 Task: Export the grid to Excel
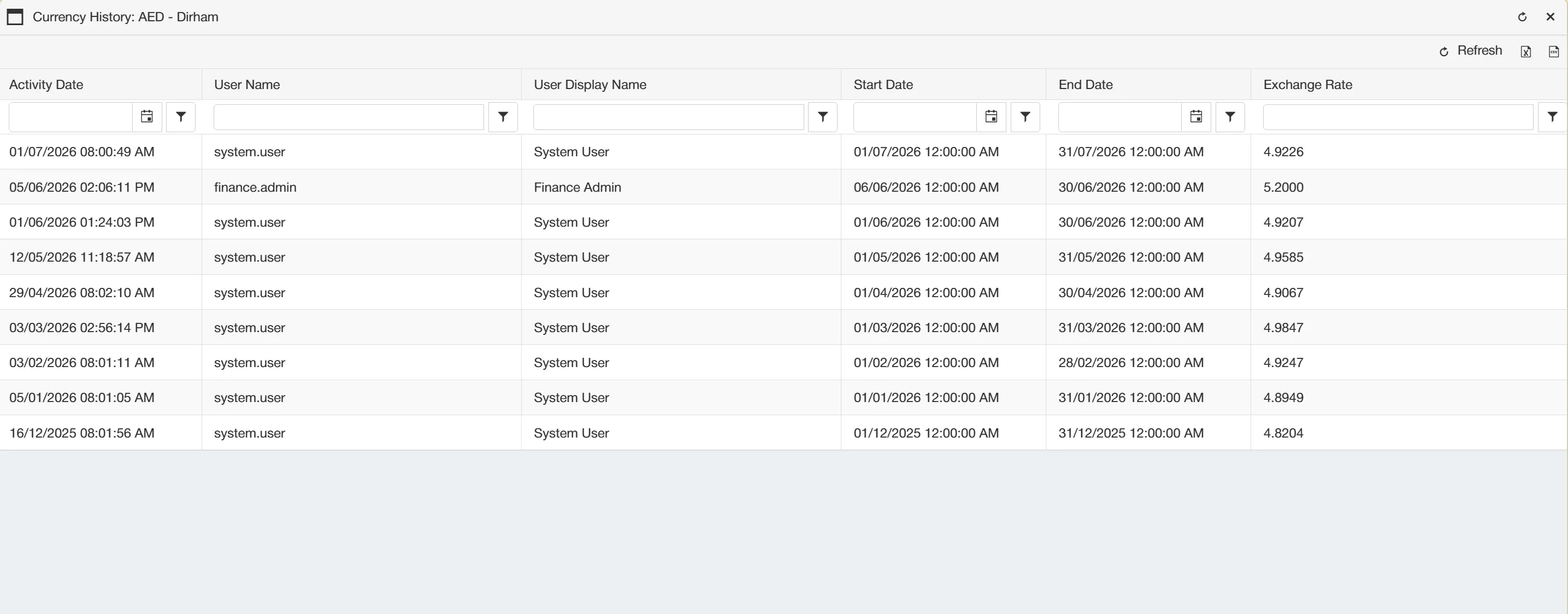tap(1525, 52)
